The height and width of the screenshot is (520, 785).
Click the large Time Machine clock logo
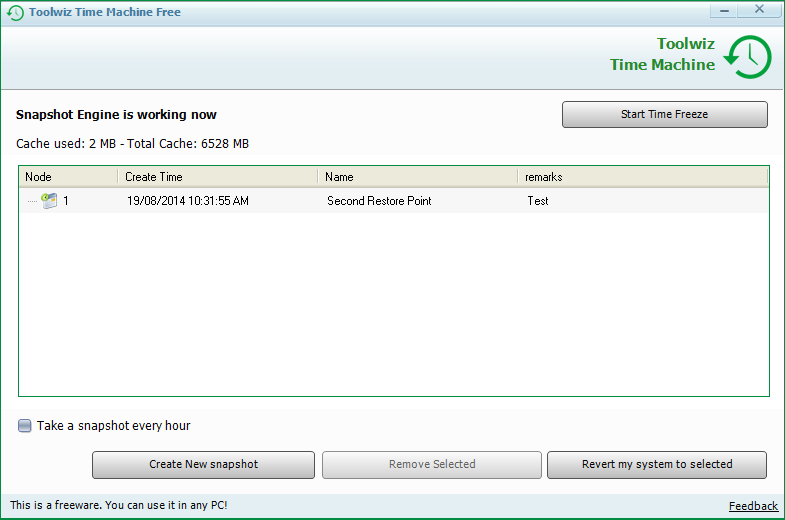pyautogui.click(x=748, y=57)
